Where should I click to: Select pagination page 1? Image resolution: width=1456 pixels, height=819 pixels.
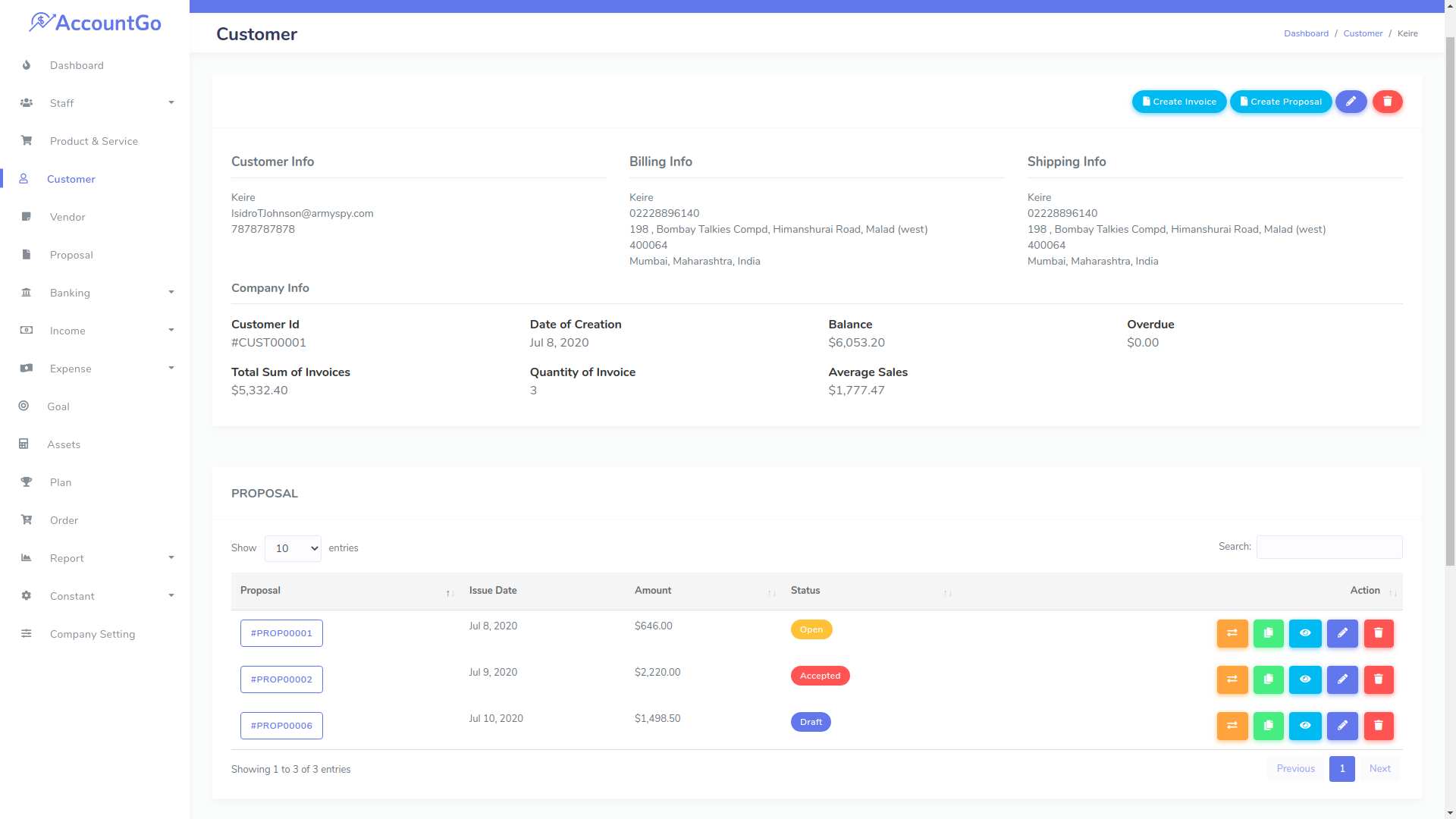(1342, 769)
